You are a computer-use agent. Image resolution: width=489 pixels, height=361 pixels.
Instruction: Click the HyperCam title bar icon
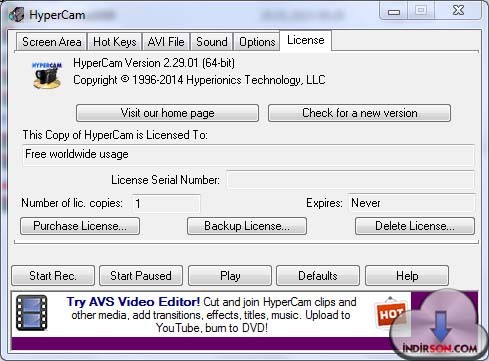click(17, 15)
